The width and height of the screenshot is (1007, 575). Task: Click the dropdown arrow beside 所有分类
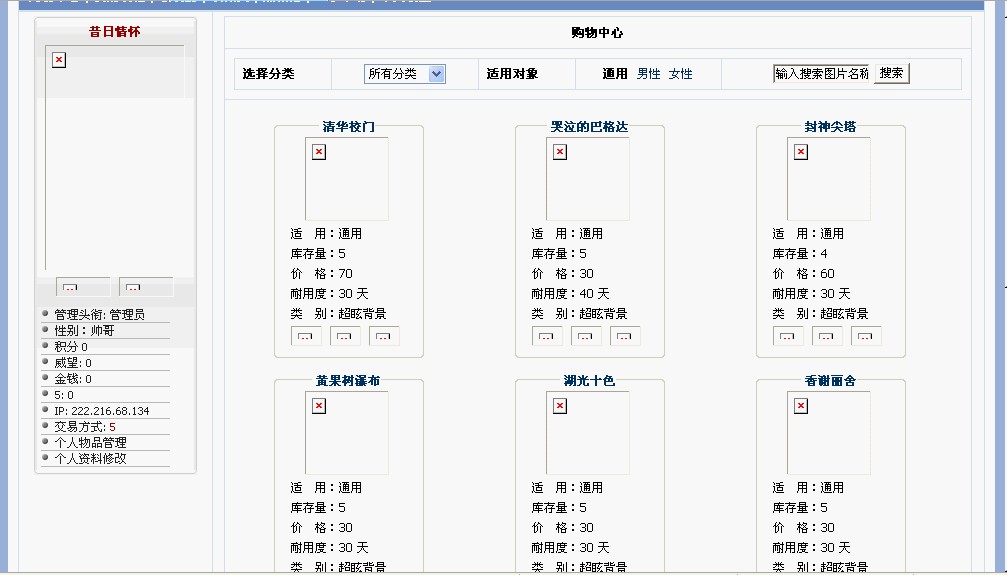tap(437, 74)
